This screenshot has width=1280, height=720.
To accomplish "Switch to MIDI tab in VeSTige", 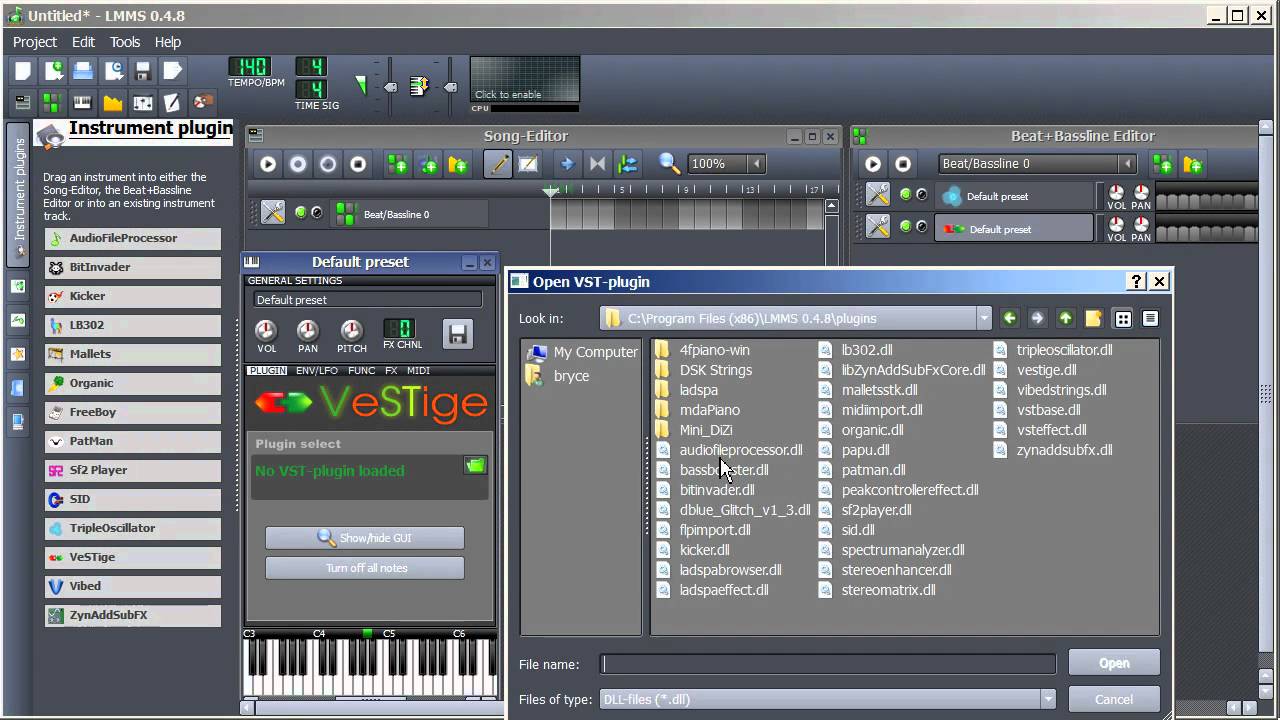I will click(x=419, y=370).
